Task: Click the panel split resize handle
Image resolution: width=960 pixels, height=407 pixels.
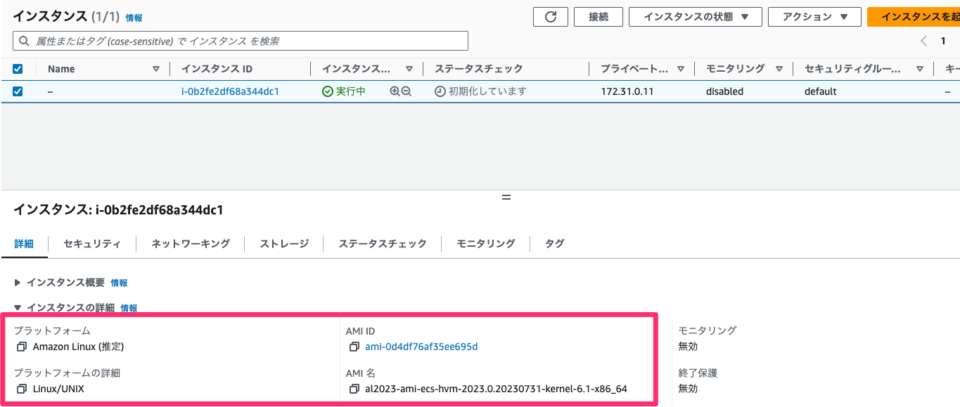Action: pyautogui.click(x=506, y=198)
